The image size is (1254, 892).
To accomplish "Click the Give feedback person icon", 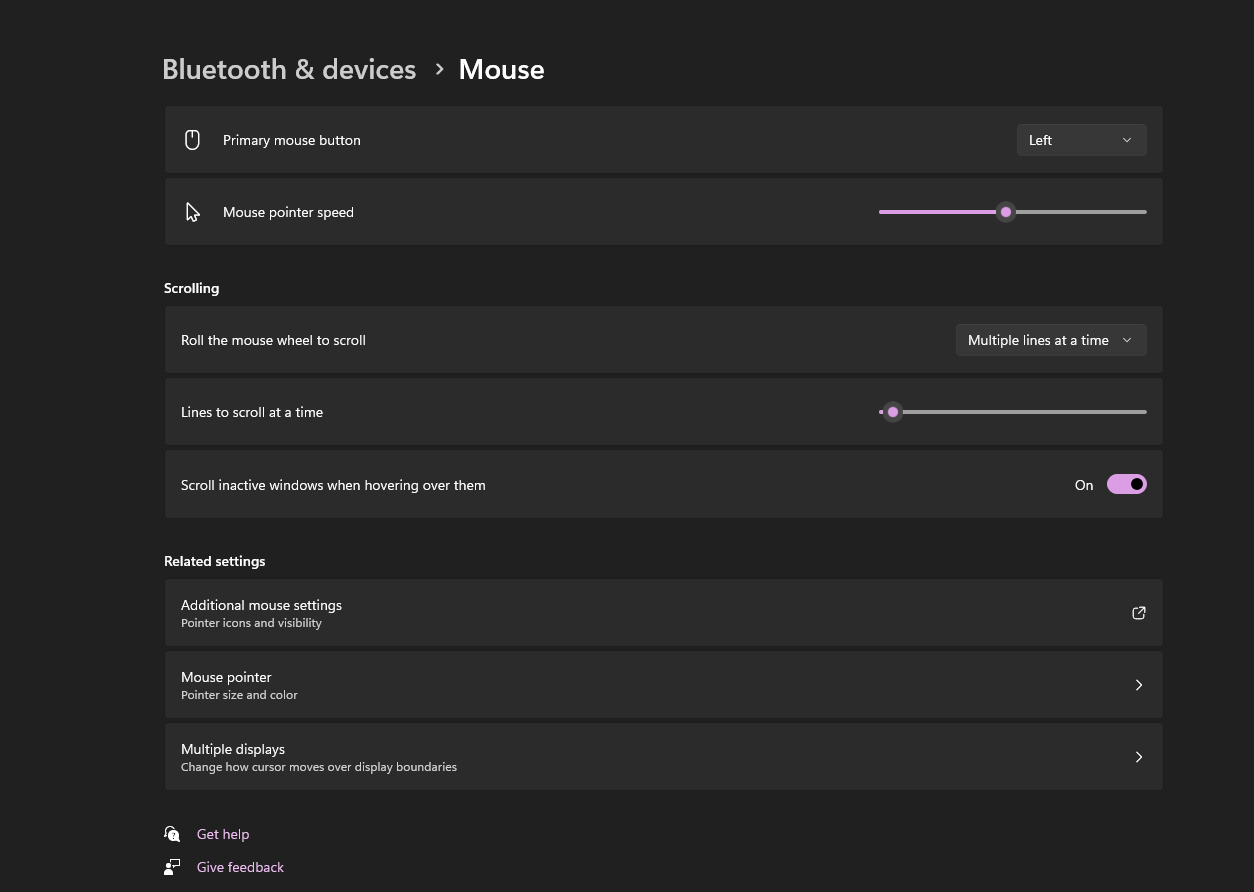I will pyautogui.click(x=172, y=867).
